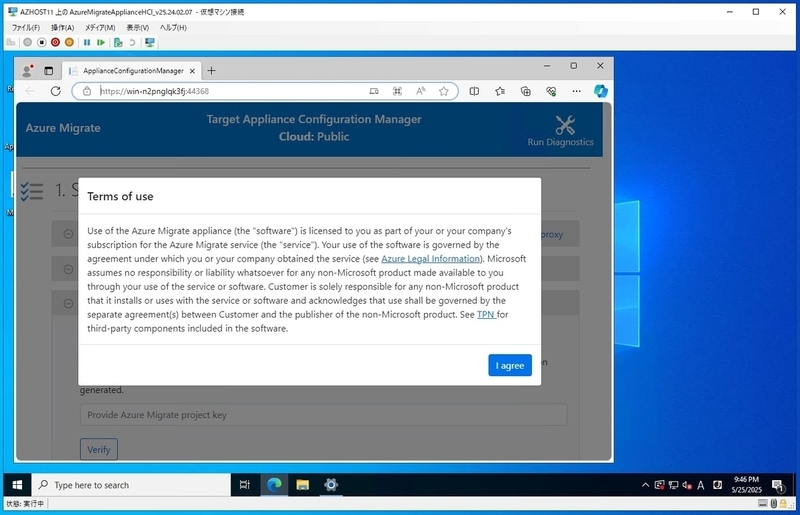Click the muted volume tray icon
The width and height of the screenshot is (800, 515).
point(687,485)
